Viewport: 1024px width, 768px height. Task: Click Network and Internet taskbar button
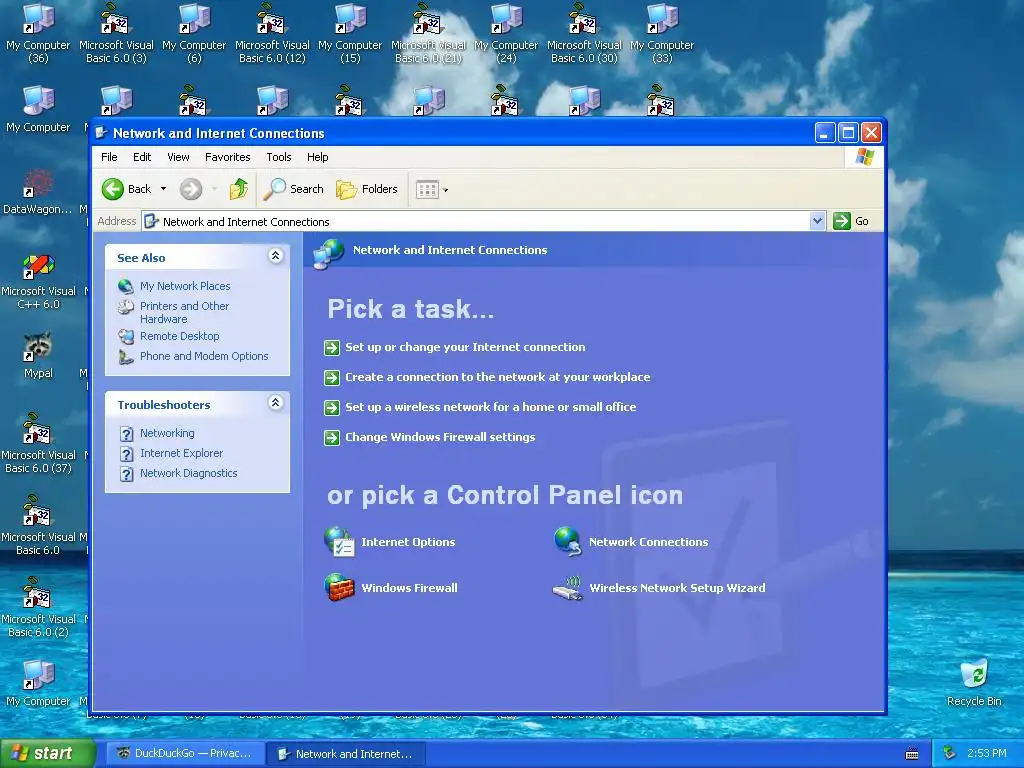pyautogui.click(x=347, y=754)
